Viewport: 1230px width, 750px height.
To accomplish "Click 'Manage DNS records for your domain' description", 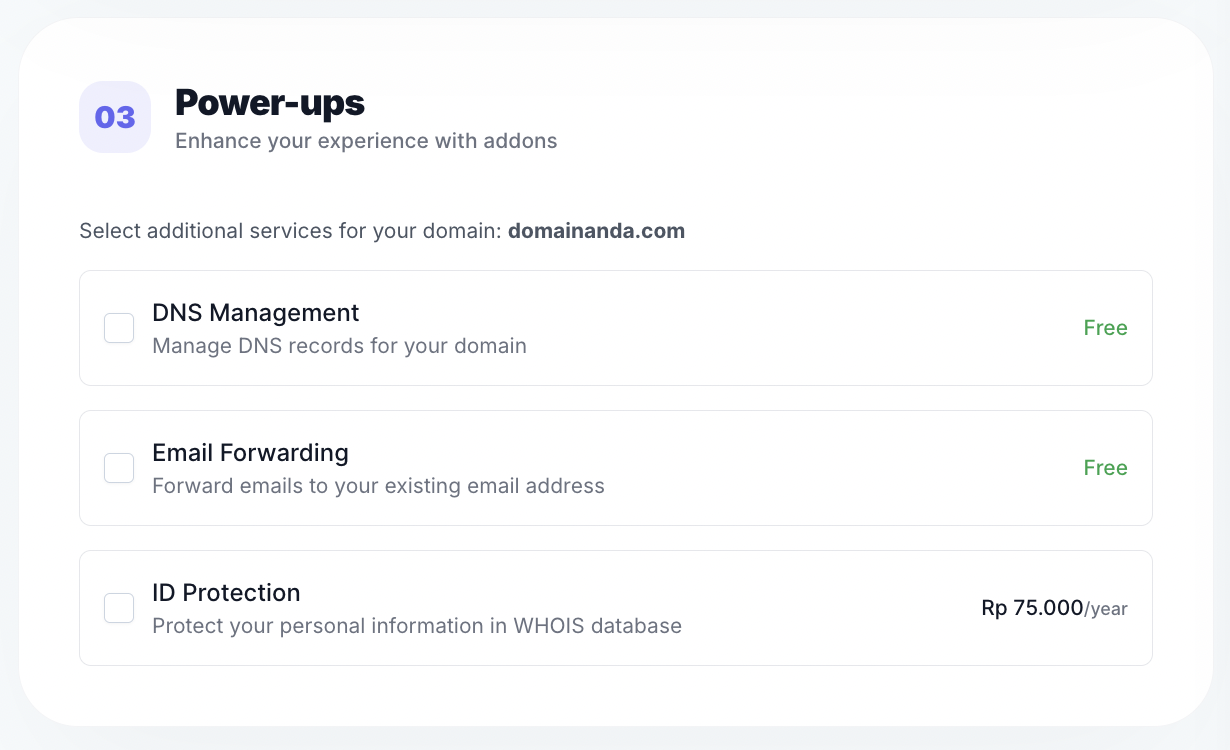I will [x=339, y=346].
